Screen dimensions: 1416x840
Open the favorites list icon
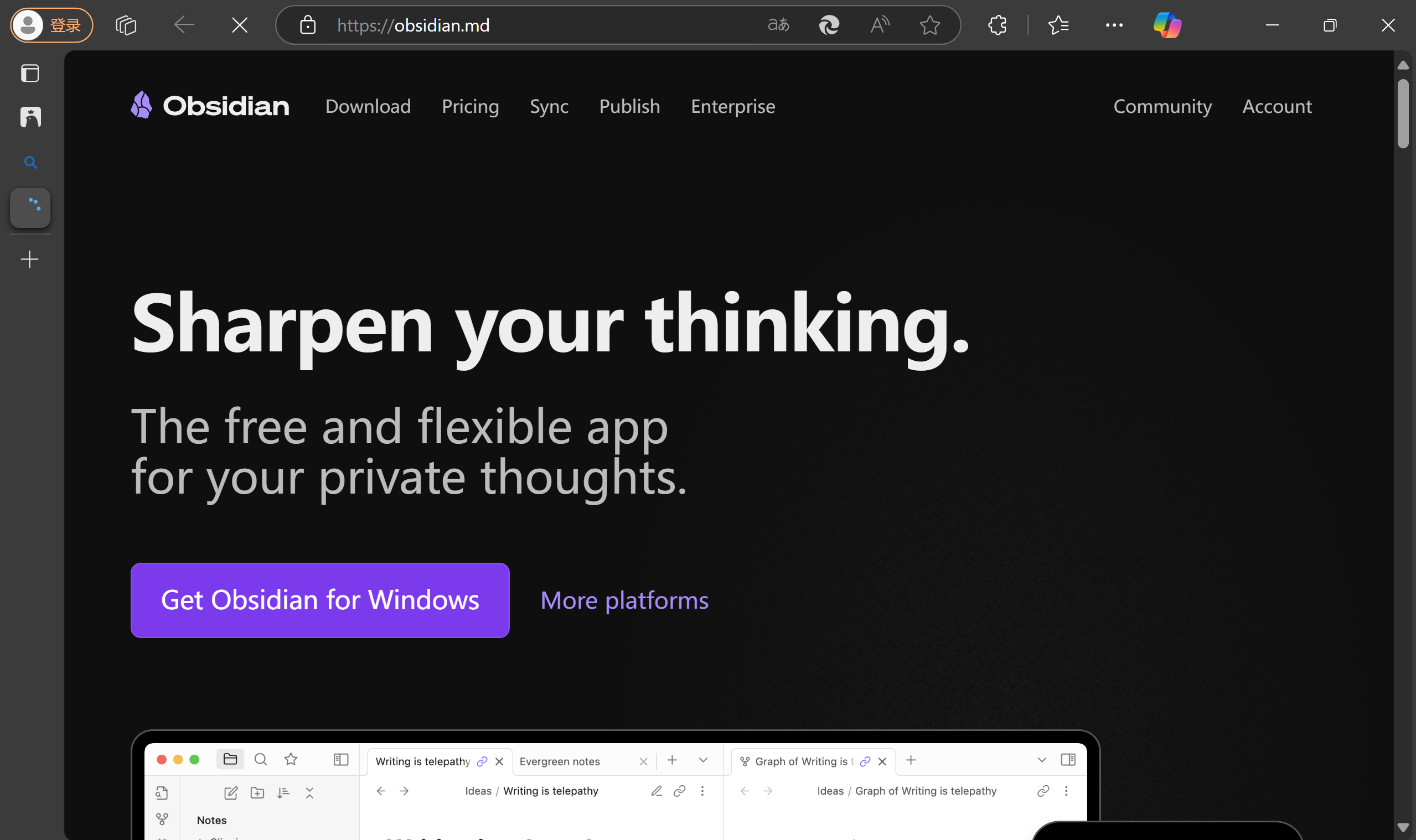[1058, 25]
